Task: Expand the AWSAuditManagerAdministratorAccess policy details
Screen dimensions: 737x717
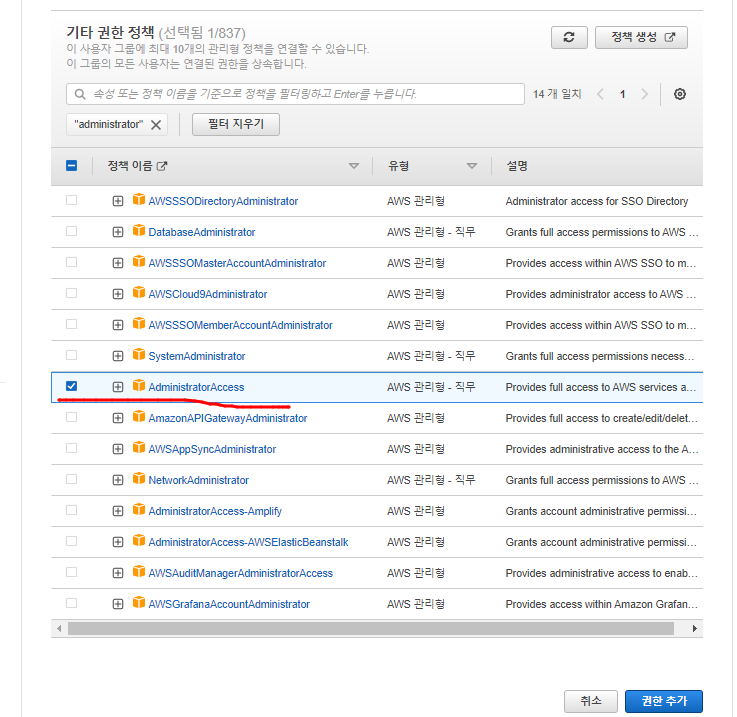Action: pos(118,574)
